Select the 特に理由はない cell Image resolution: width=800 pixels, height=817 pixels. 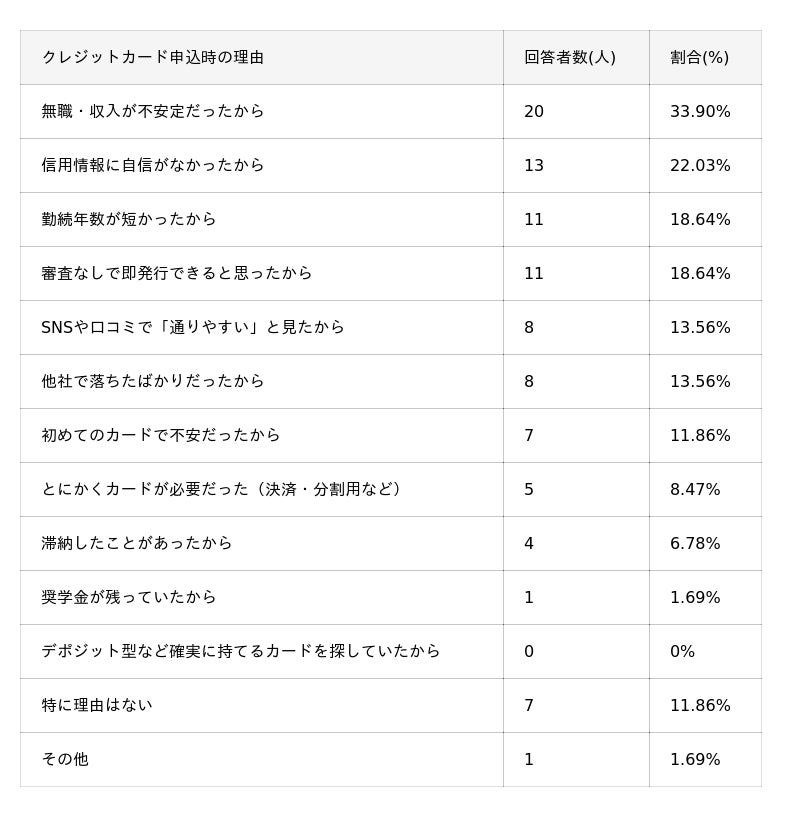(x=97, y=706)
